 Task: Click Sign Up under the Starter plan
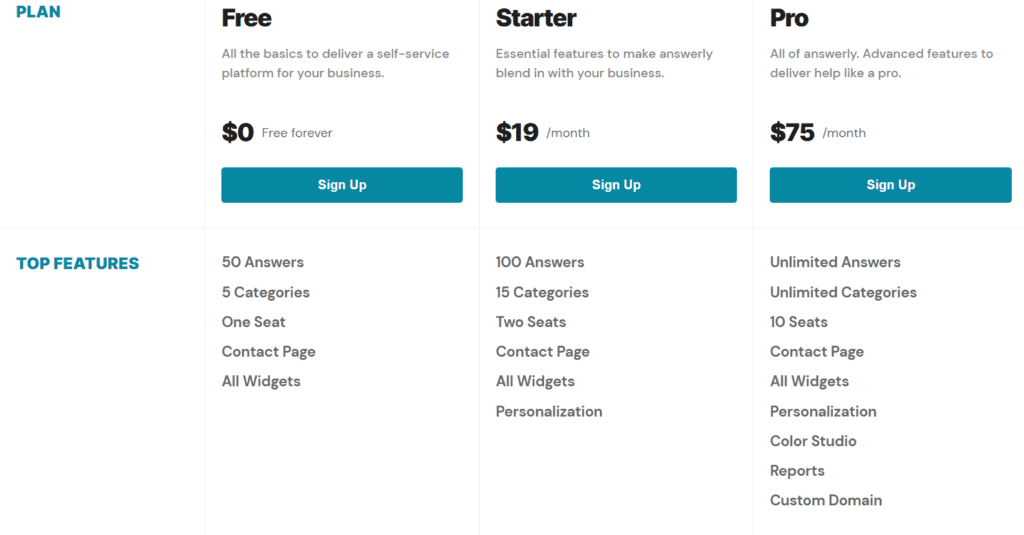coord(616,185)
